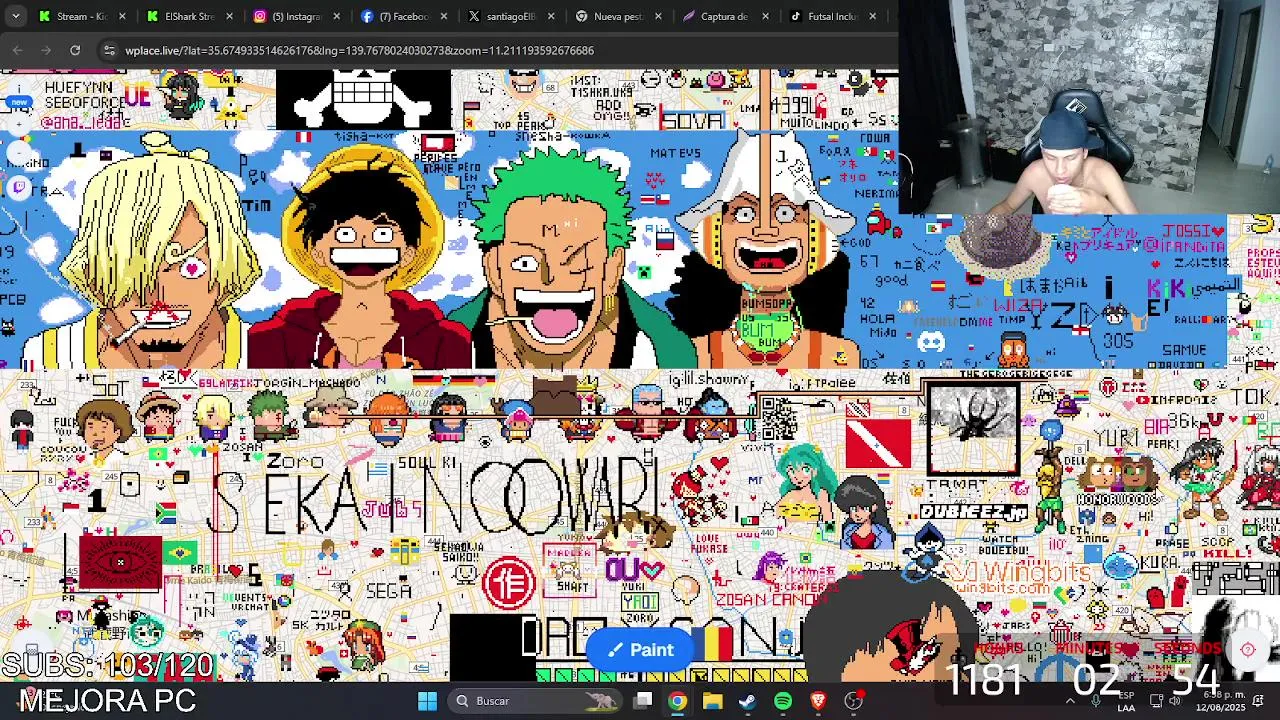Close the santiagoElB X tab
1280x720 pixels.
point(551,16)
